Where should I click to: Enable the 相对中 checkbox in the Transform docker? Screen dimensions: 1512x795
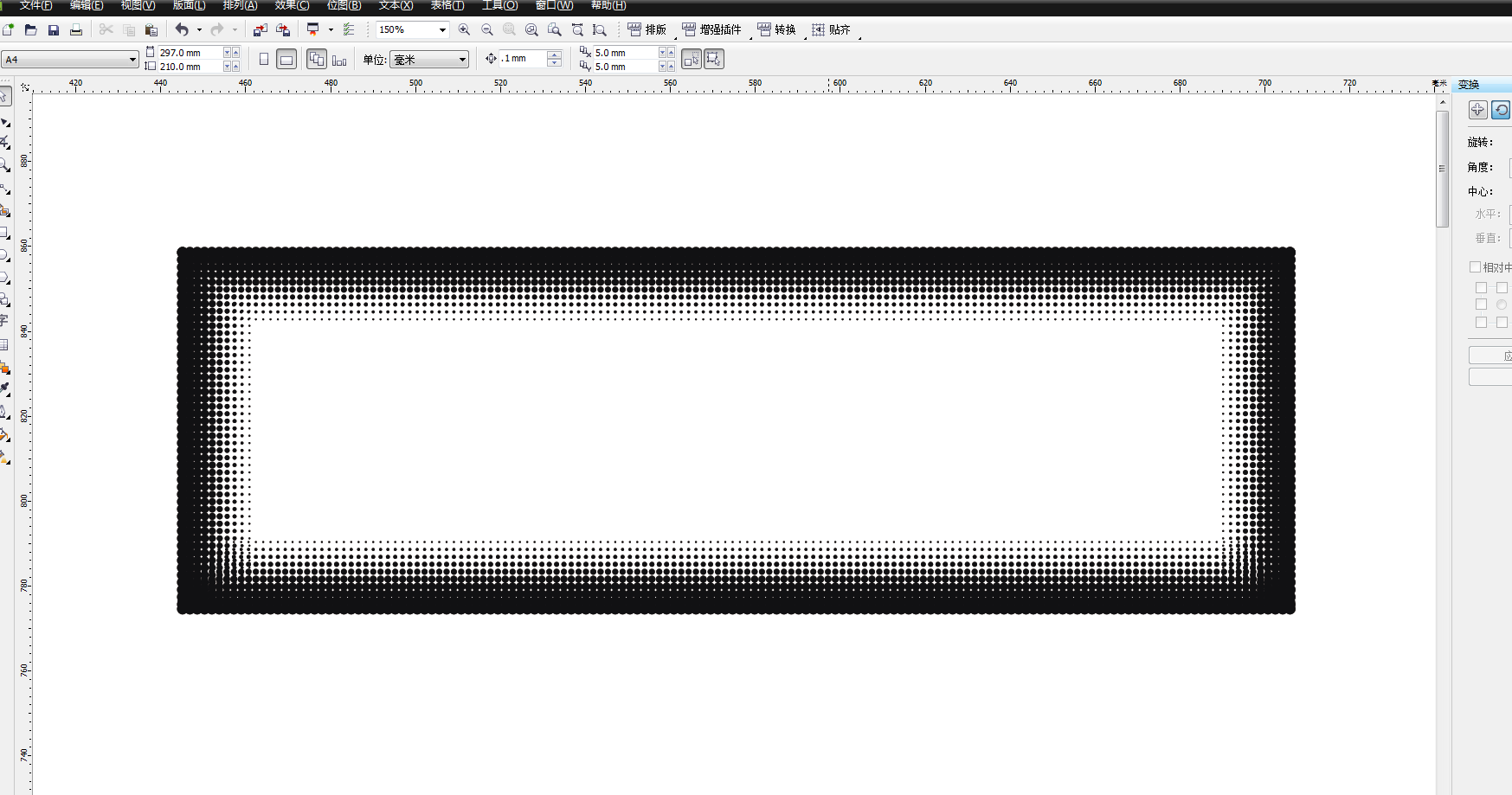[1475, 266]
